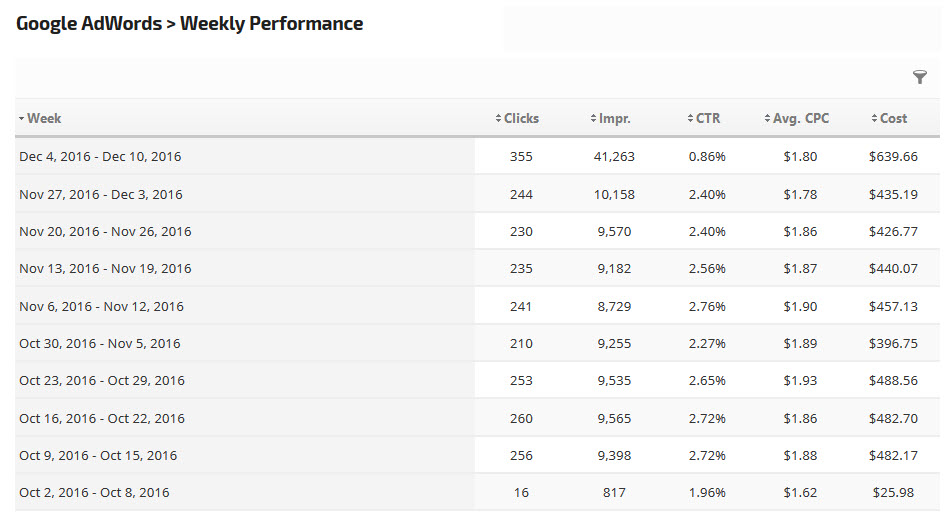The width and height of the screenshot is (946, 524).
Task: Sort table by CTR column
Action: (x=707, y=118)
